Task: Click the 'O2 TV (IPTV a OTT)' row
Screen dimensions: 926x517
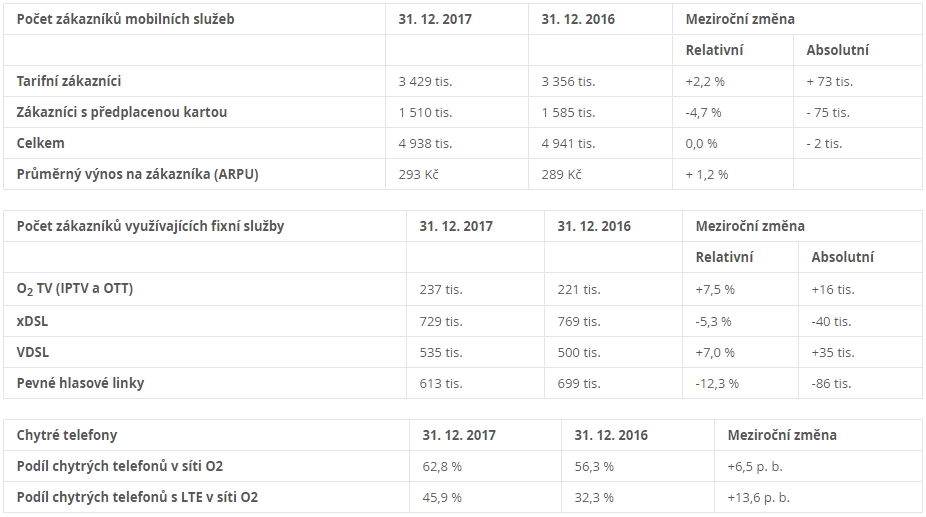Action: point(463,289)
